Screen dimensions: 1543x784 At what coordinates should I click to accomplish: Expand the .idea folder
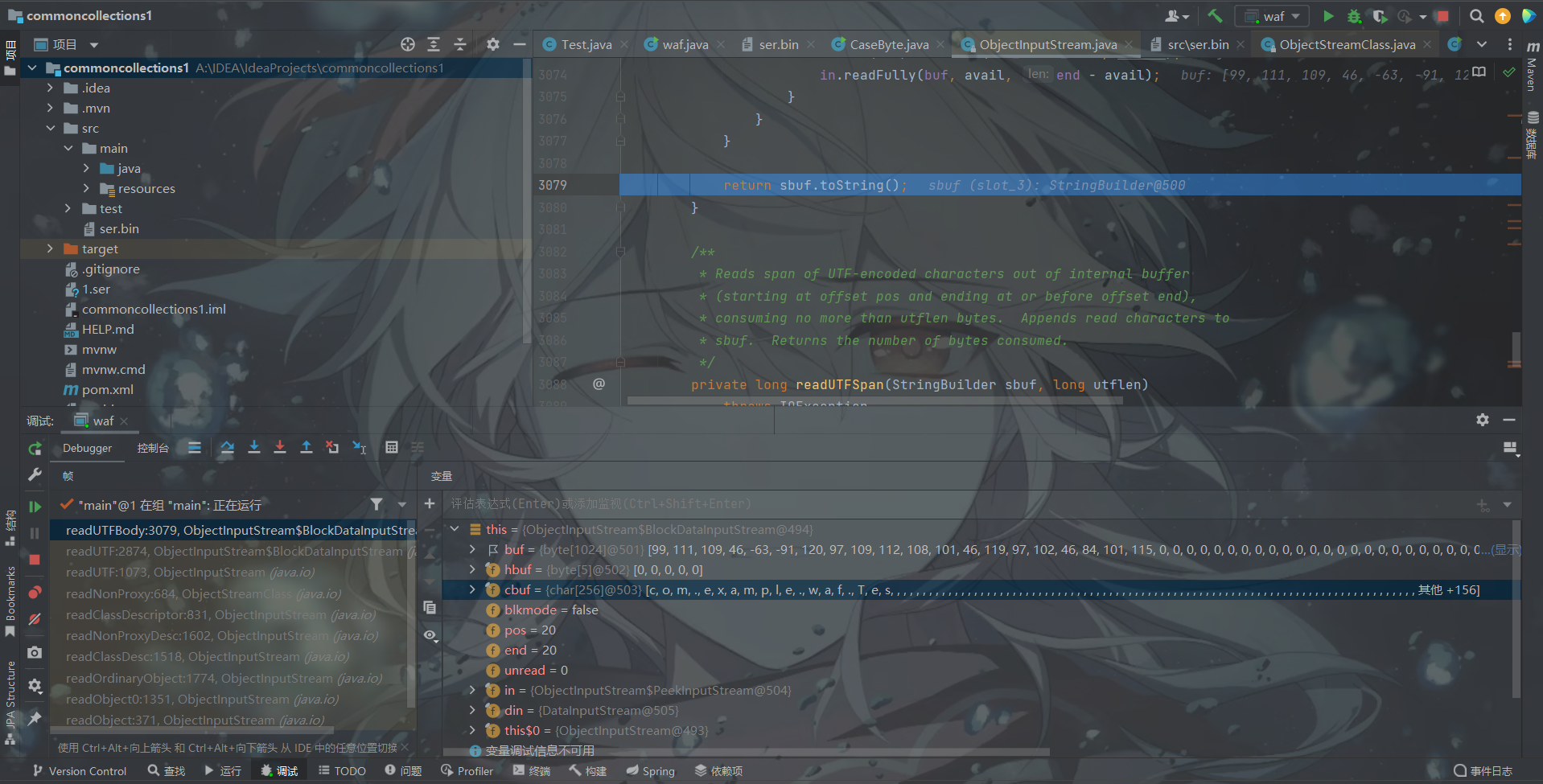50,88
